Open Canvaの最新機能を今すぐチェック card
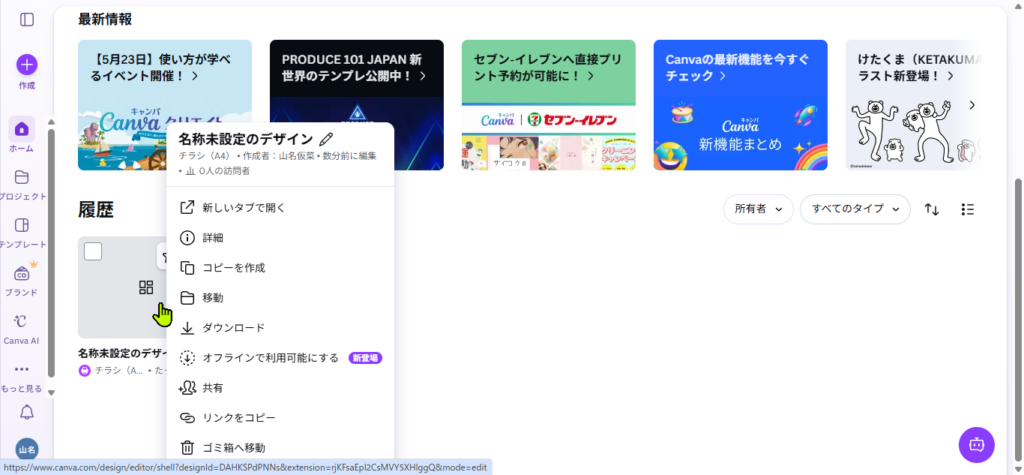1024x475 pixels. [x=741, y=105]
